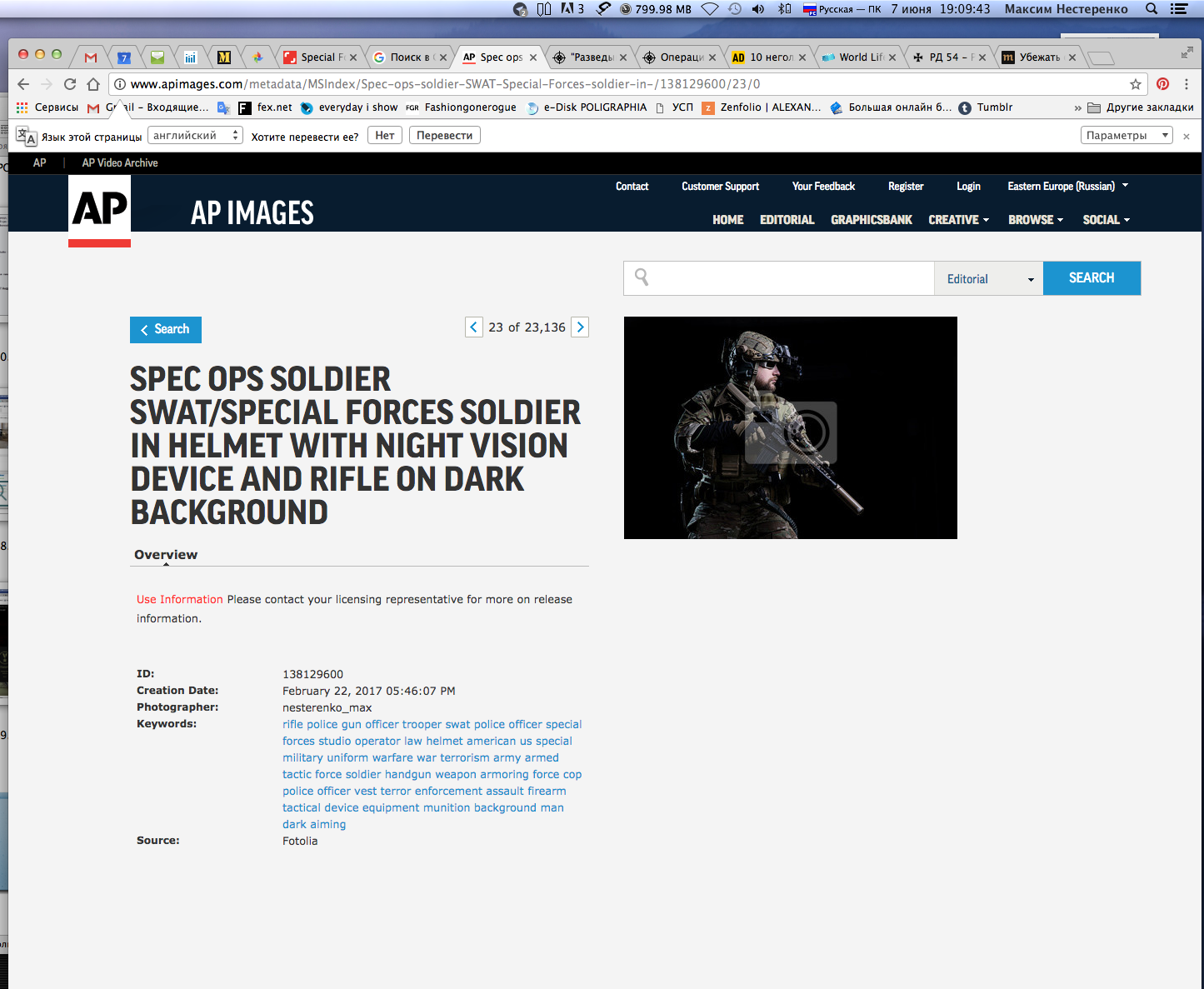
Task: Open Chrome's three-dot menu
Action: 1187,84
